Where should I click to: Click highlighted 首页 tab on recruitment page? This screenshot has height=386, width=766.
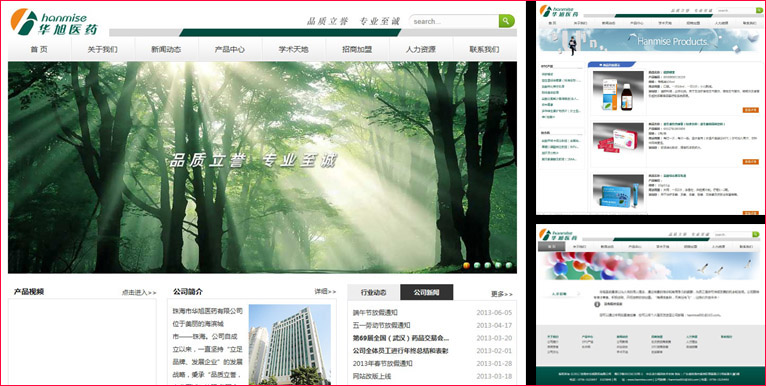tap(551, 247)
